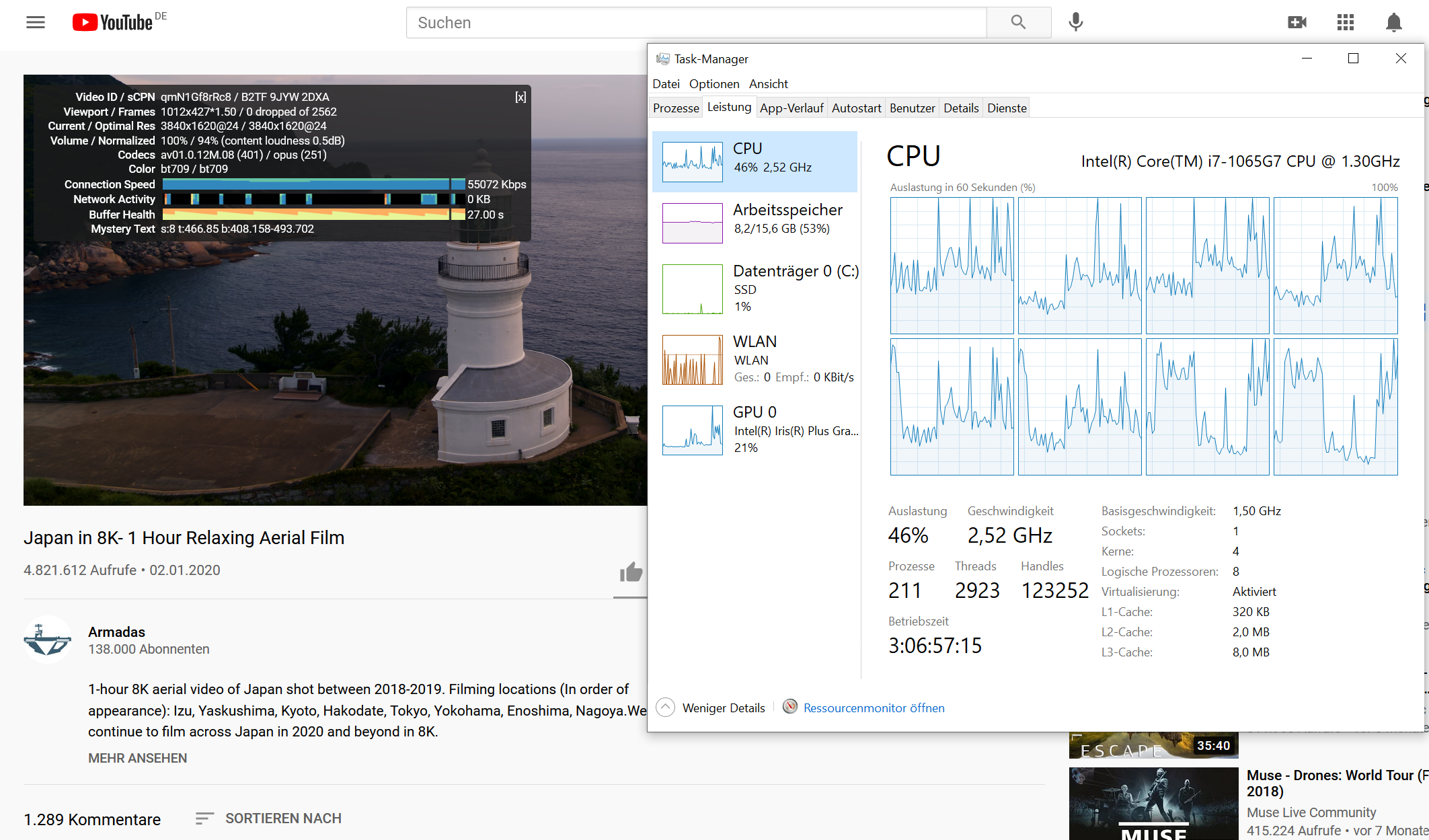Activate voice search microphone icon
This screenshot has width=1429, height=840.
1076,22
